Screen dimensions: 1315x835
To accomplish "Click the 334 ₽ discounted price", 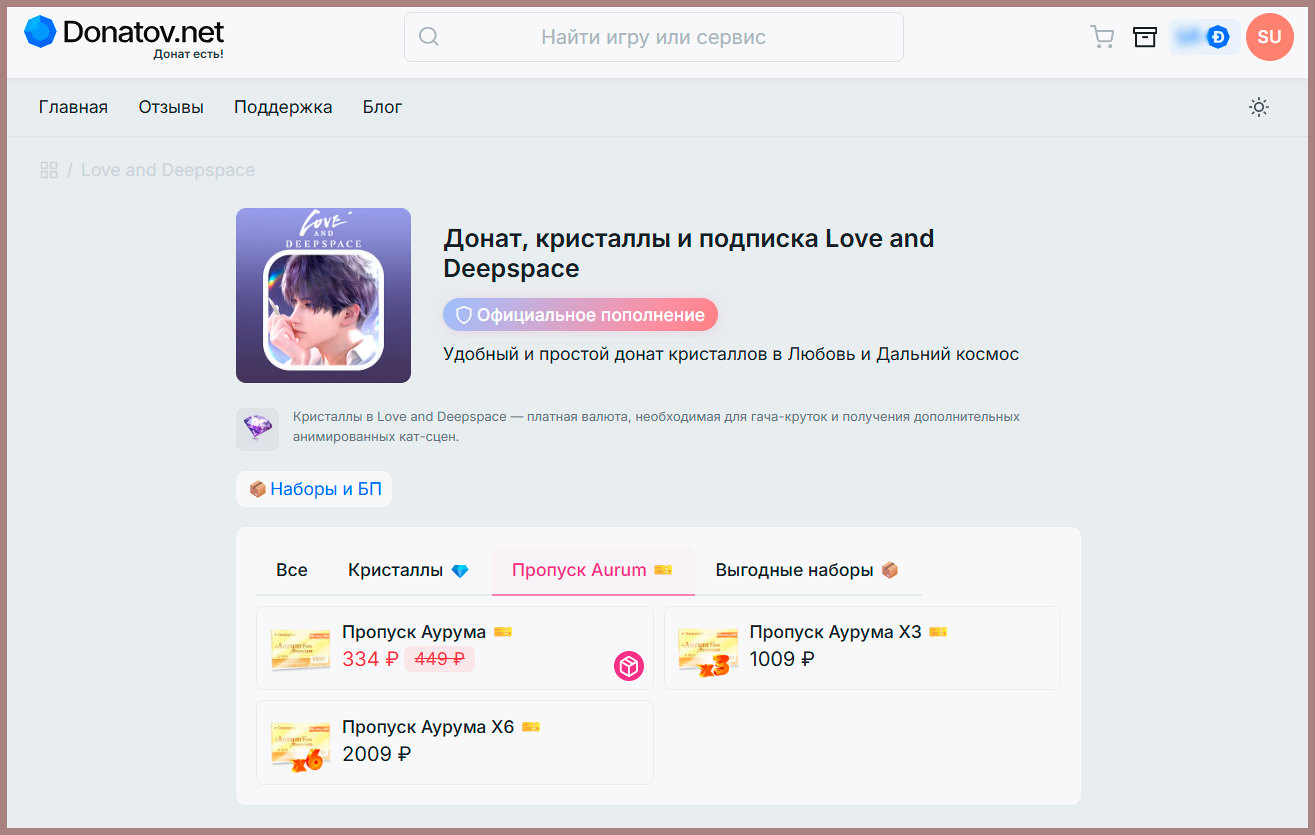I will pyautogui.click(x=370, y=659).
